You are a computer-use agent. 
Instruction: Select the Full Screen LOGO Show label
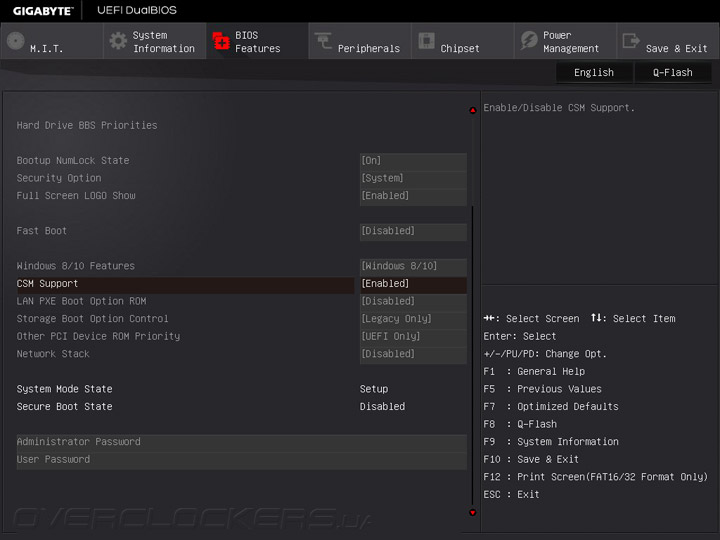coord(76,196)
